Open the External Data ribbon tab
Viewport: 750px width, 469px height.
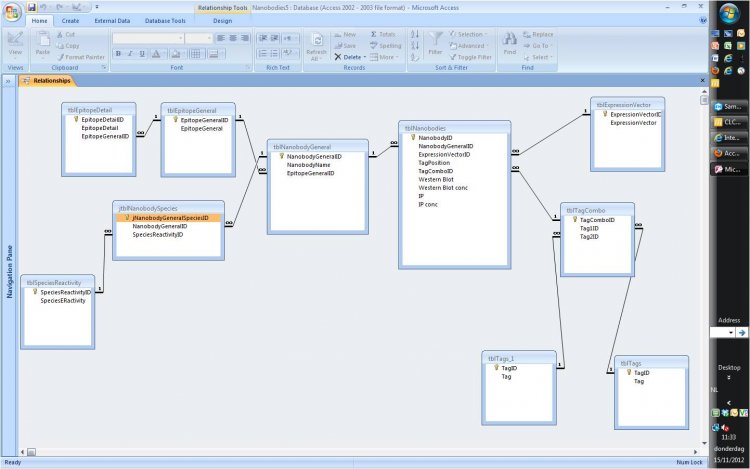pos(110,20)
